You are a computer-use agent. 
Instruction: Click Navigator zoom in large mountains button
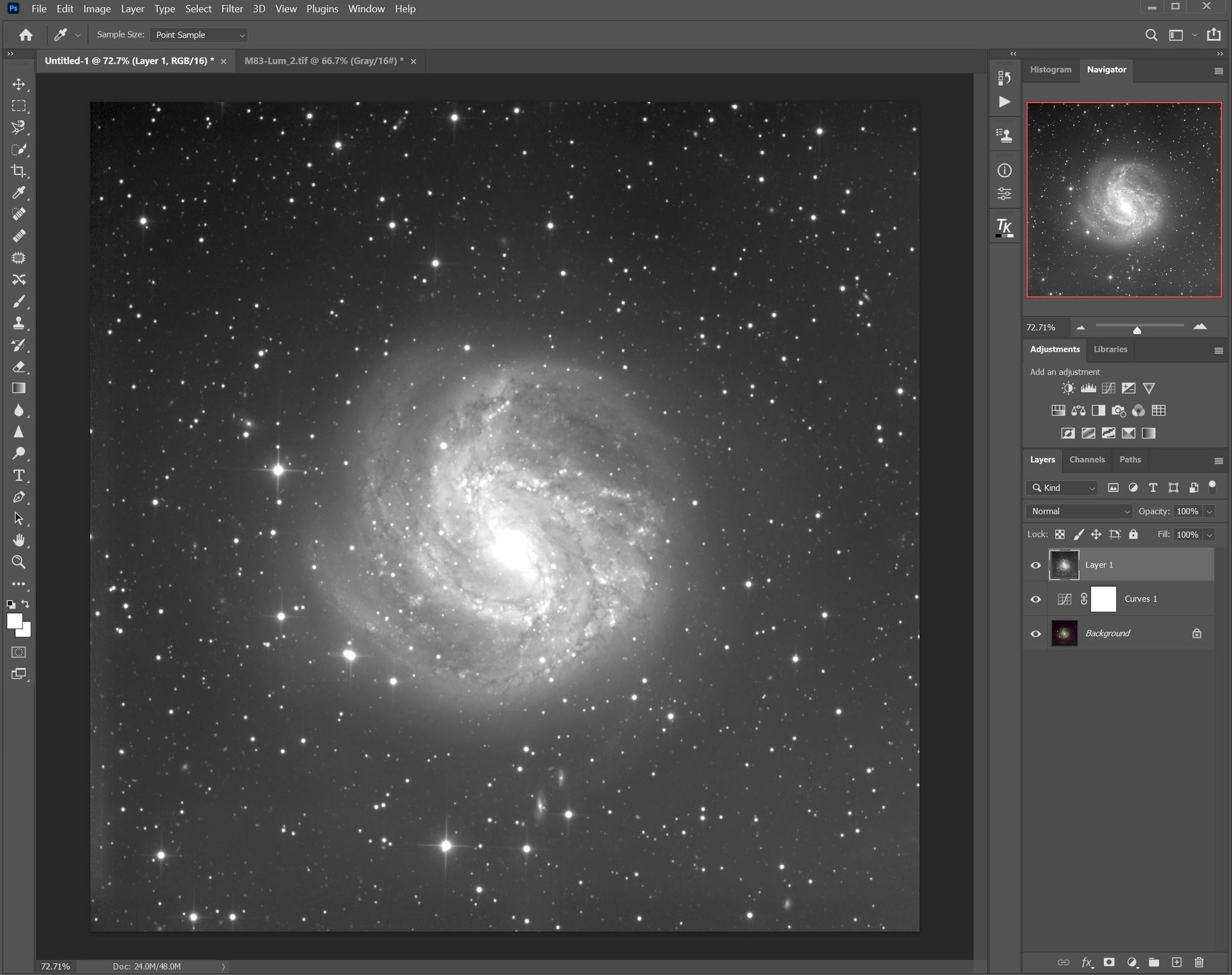point(1200,327)
